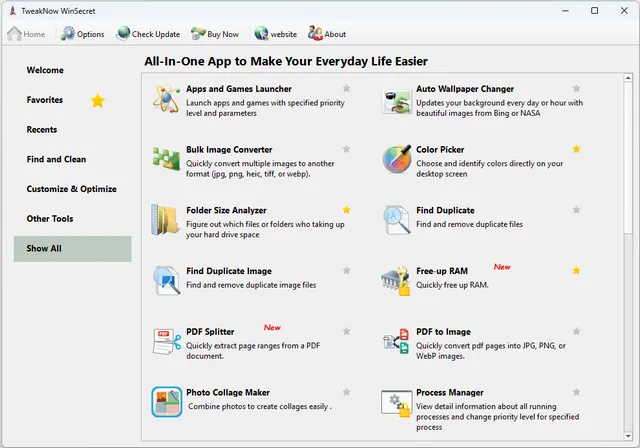Open the Options toolbar item
Viewport: 640px width, 448px height.
tap(82, 34)
